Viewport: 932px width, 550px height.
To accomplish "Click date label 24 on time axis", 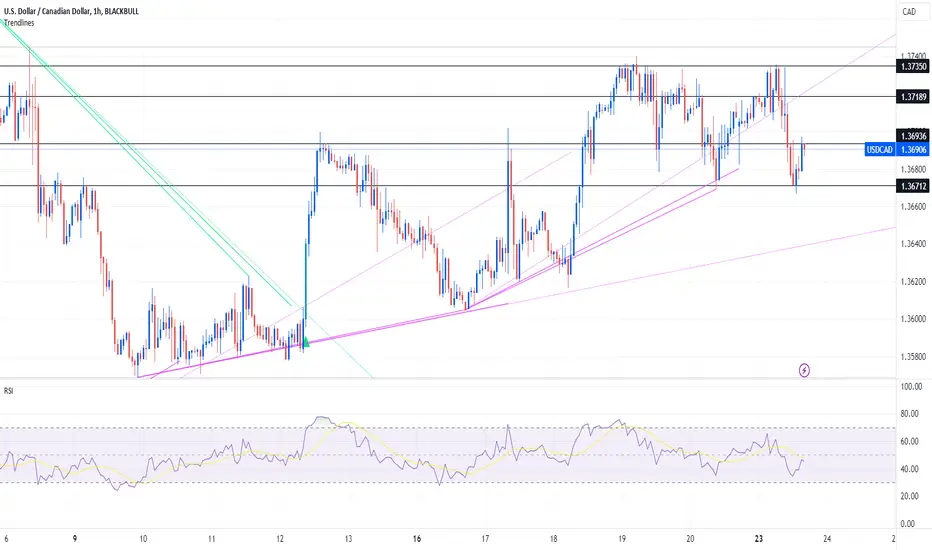I will coord(827,539).
